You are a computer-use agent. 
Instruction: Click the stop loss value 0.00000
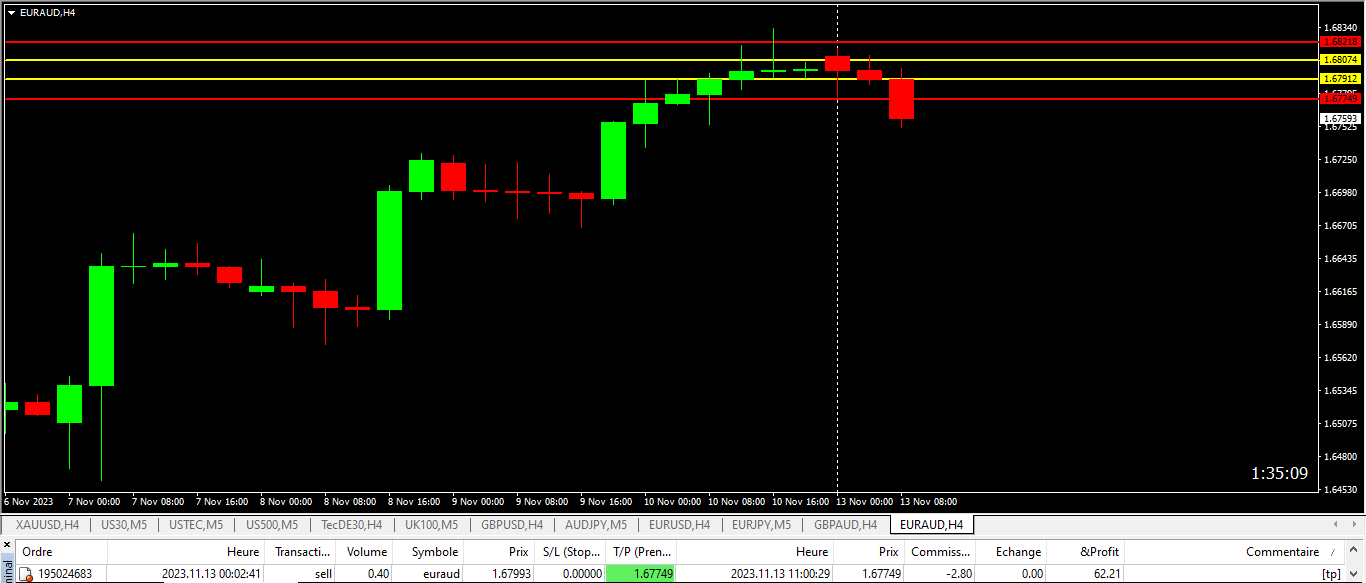tap(582, 574)
